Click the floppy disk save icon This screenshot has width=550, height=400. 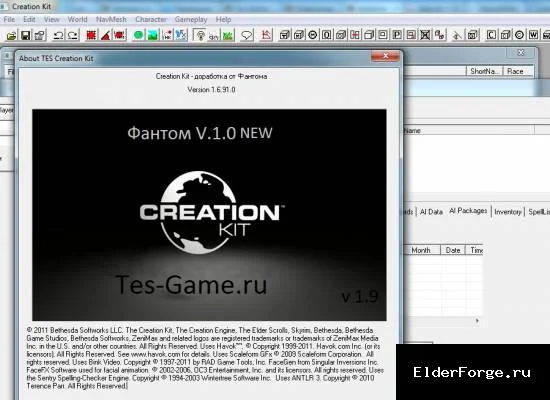coord(25,35)
